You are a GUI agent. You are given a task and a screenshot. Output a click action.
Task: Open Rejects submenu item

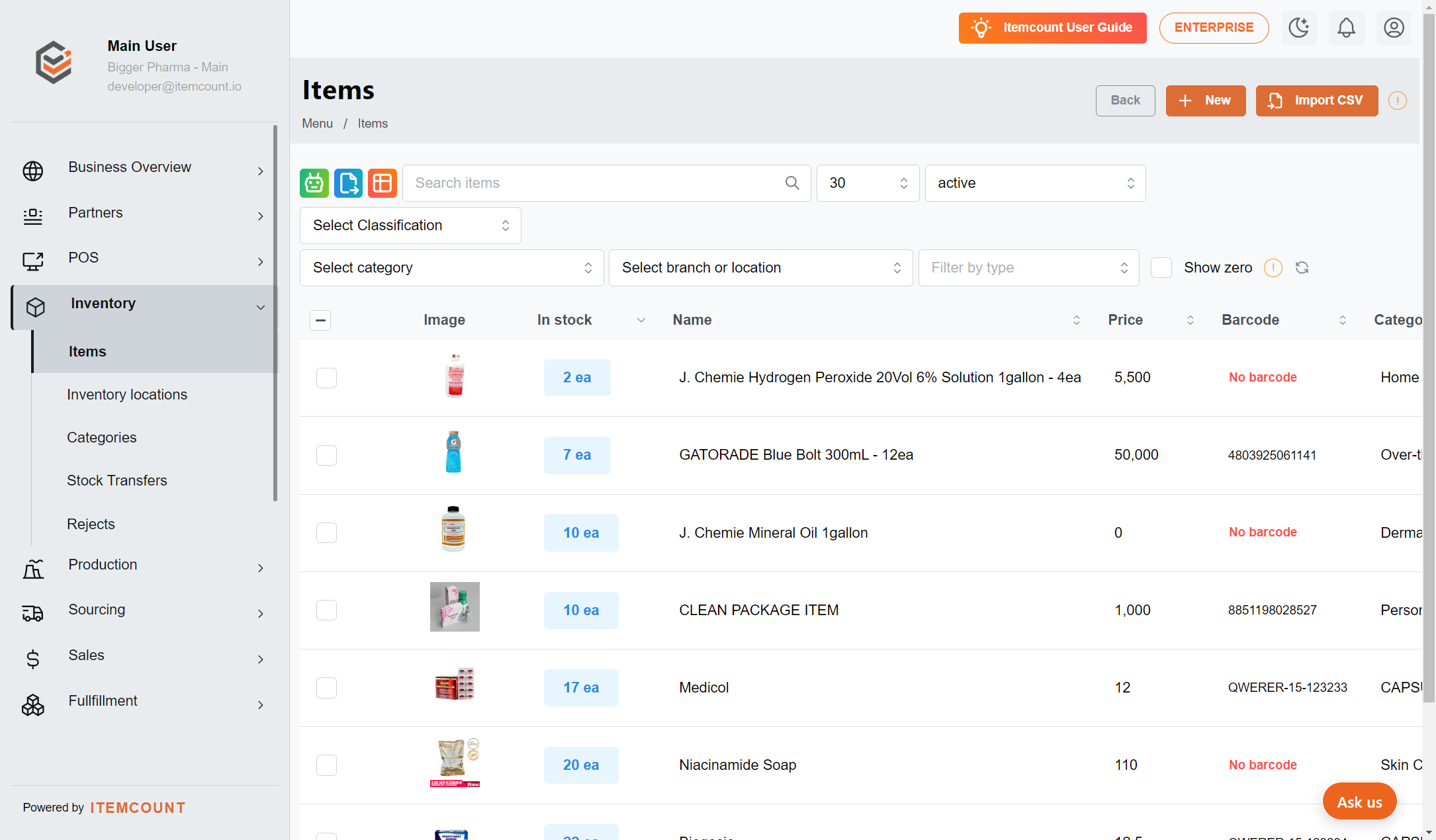pos(91,525)
